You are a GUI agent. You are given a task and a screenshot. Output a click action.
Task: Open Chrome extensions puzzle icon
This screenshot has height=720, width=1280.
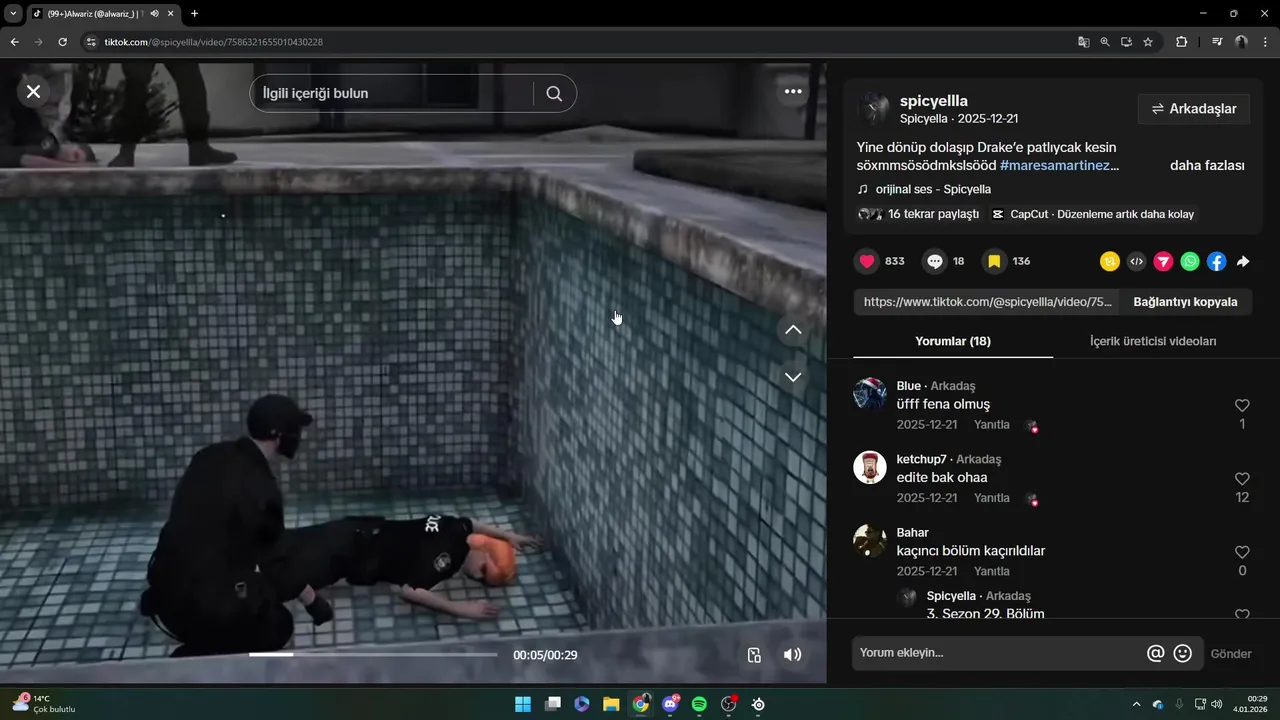coord(1181,42)
